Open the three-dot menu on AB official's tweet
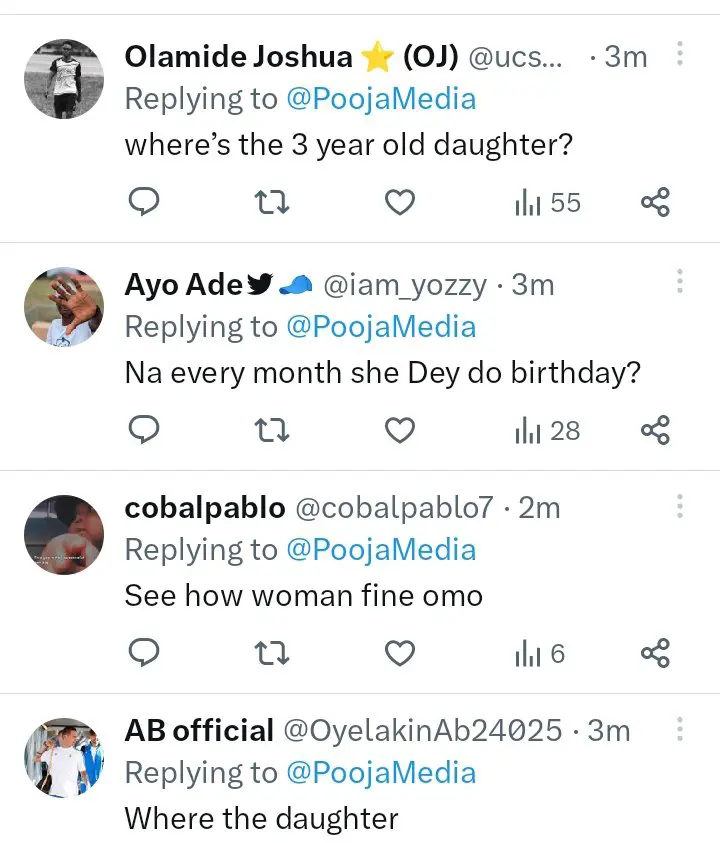 click(679, 728)
